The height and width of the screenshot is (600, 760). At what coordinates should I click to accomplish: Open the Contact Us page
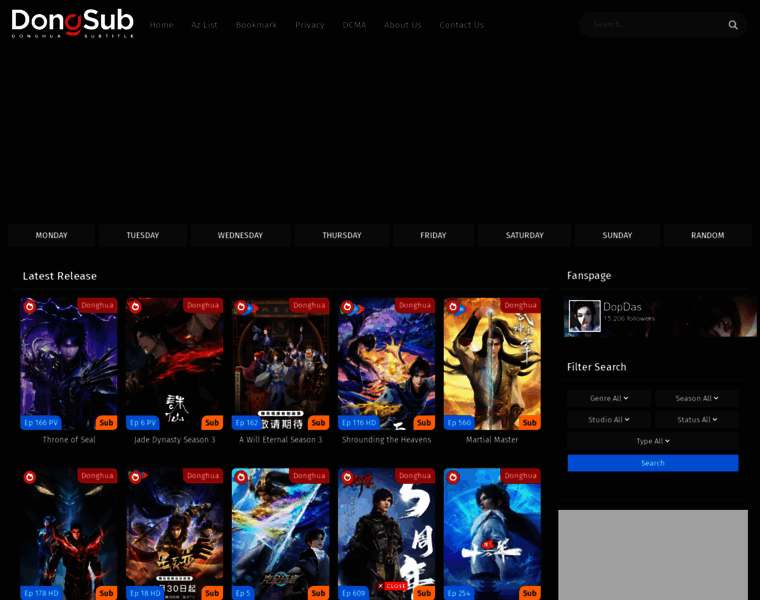[x=461, y=25]
